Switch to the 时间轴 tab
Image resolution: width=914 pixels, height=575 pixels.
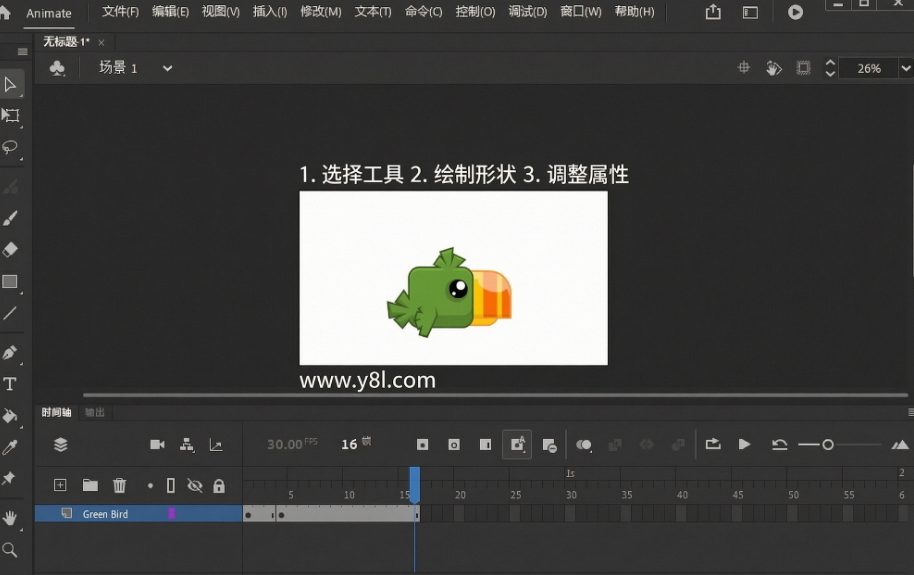[56, 412]
